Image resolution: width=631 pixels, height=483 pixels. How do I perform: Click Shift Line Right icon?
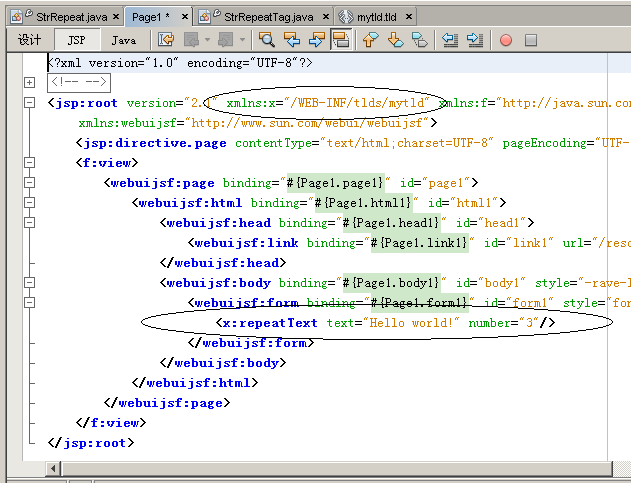(x=474, y=40)
